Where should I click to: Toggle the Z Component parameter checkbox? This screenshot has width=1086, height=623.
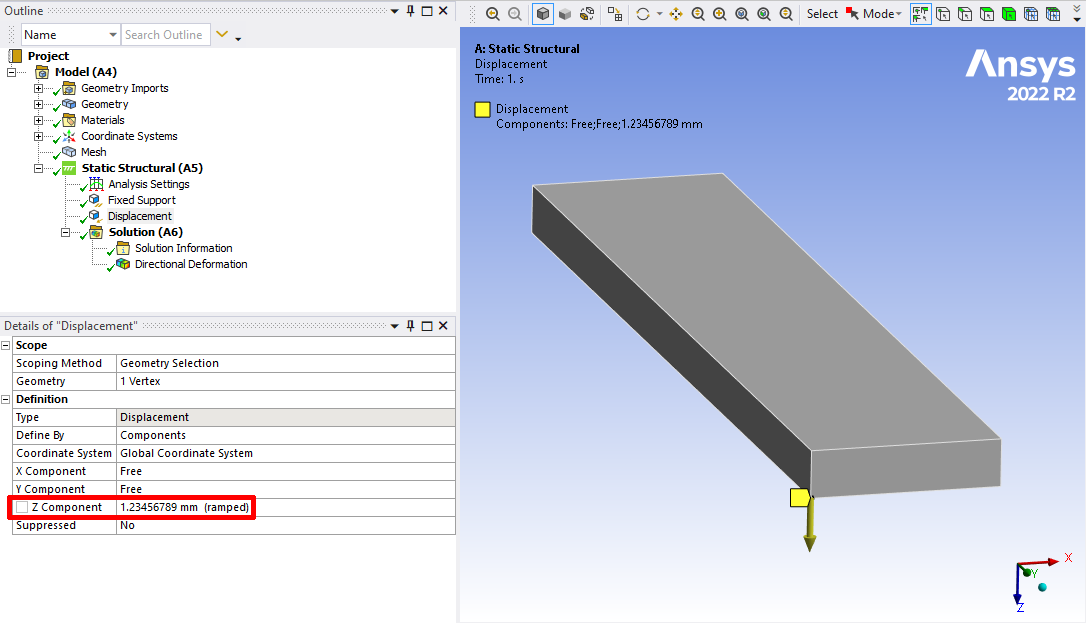[x=22, y=508]
